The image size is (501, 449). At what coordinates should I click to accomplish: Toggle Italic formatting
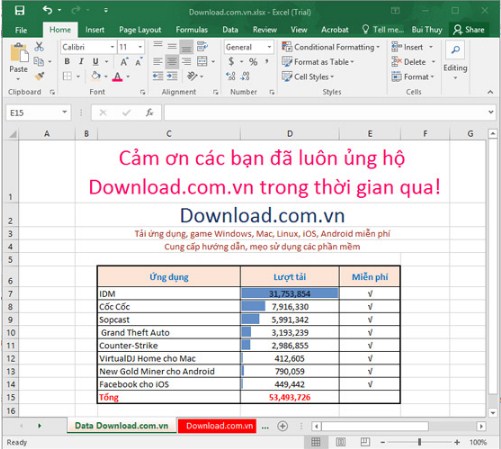tap(81, 61)
